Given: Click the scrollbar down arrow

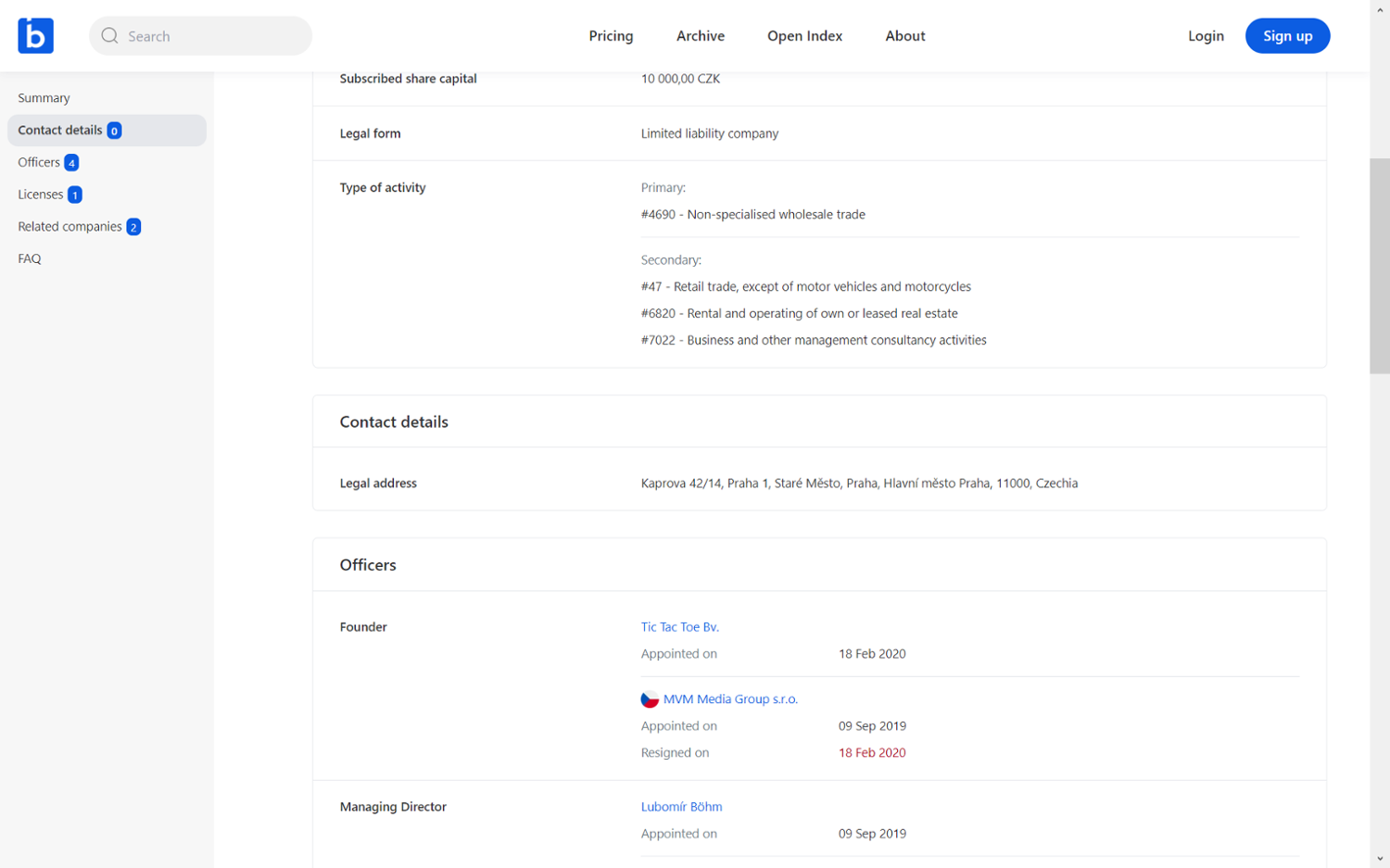Looking at the screenshot, I should tap(1379, 859).
